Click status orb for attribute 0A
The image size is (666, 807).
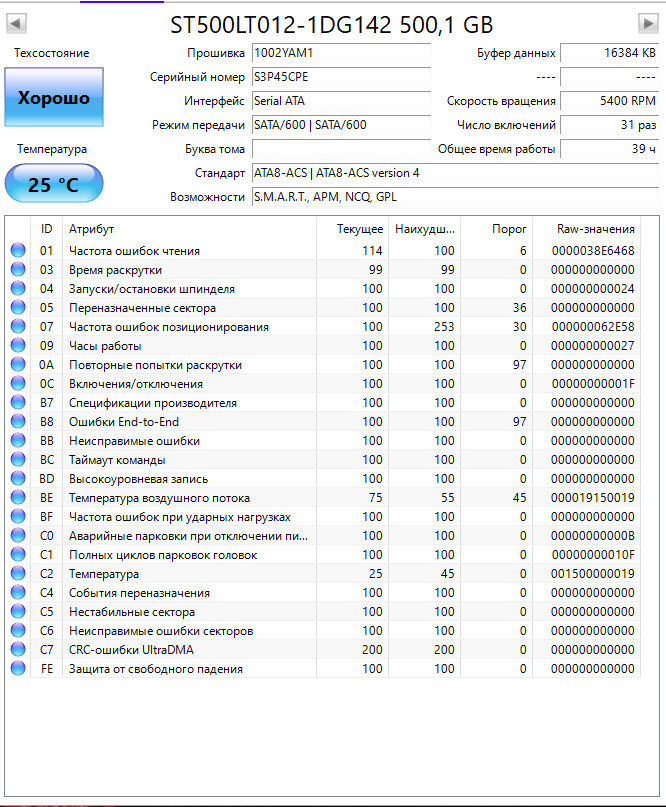tap(18, 364)
